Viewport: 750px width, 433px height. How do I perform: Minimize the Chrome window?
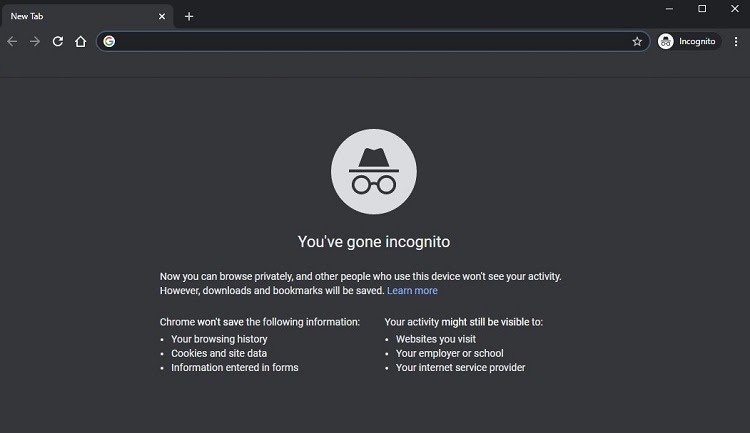point(669,9)
